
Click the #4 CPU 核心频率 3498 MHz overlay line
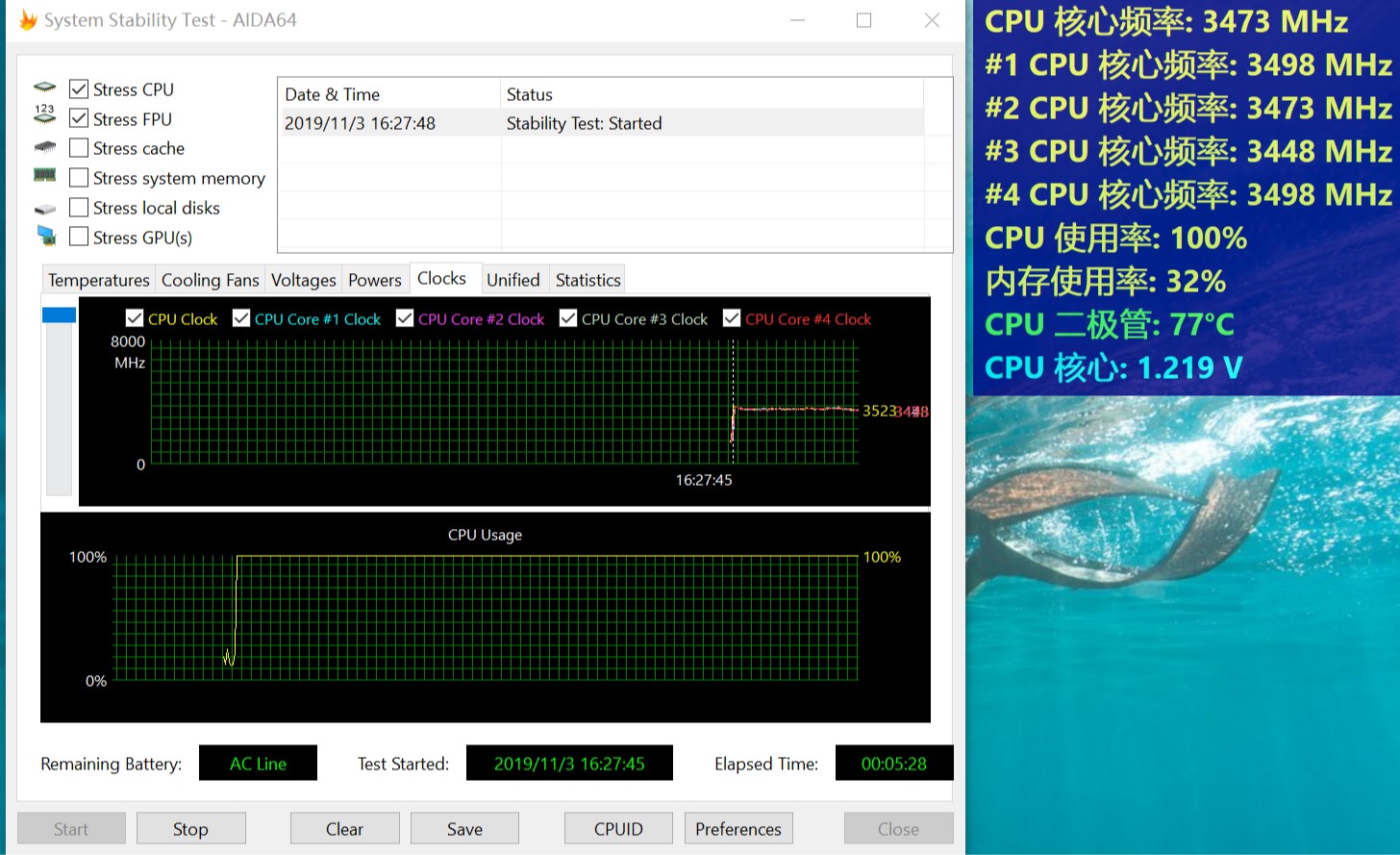point(1188,194)
